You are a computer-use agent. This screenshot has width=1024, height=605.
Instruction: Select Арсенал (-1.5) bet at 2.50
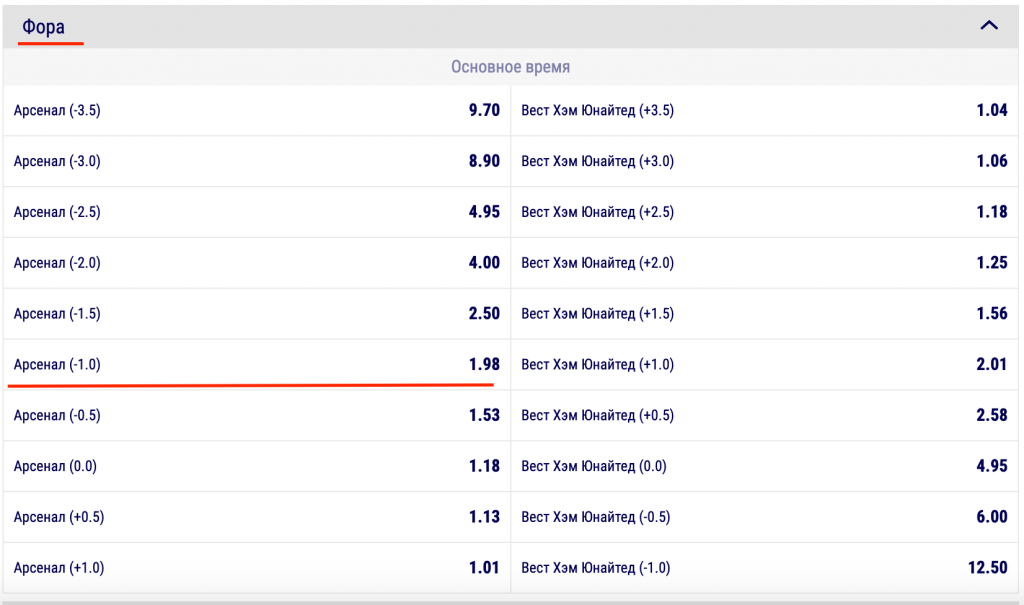point(257,314)
